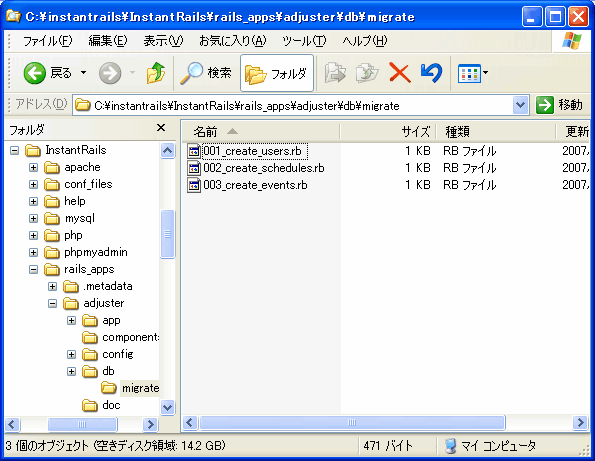This screenshot has width=595, height=461.
Task: Select the apache folder icon in tree
Action: 52,167
